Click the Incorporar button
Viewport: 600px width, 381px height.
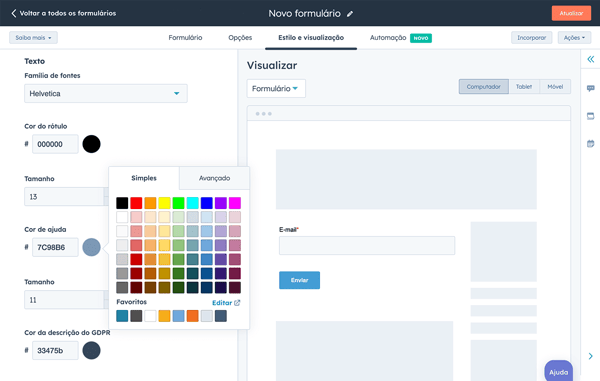coord(532,37)
